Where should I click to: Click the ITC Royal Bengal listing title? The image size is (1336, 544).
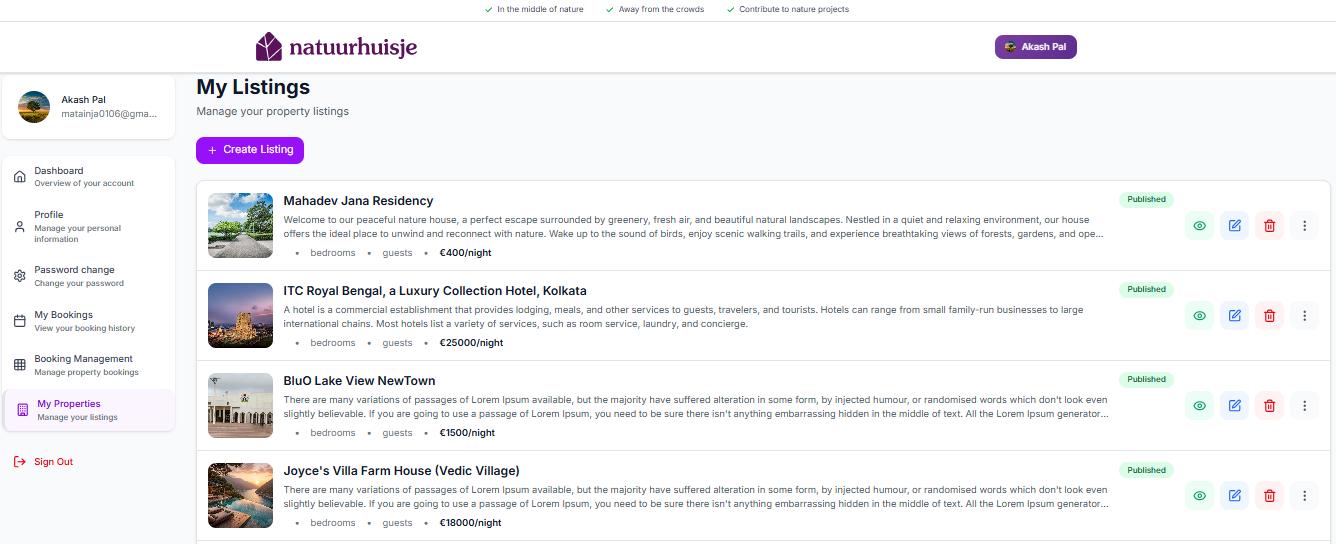pyautogui.click(x=435, y=291)
